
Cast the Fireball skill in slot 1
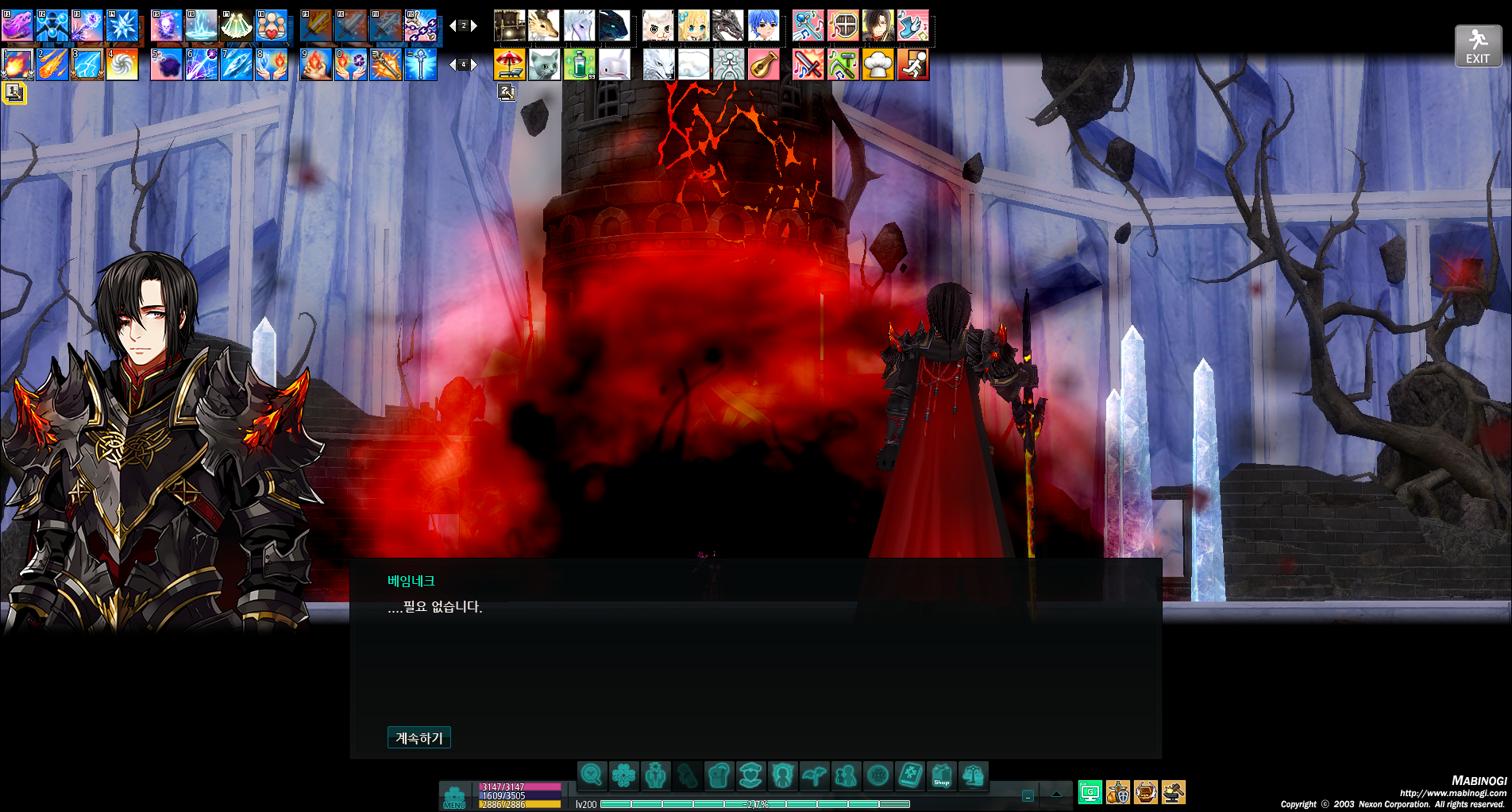point(17,64)
